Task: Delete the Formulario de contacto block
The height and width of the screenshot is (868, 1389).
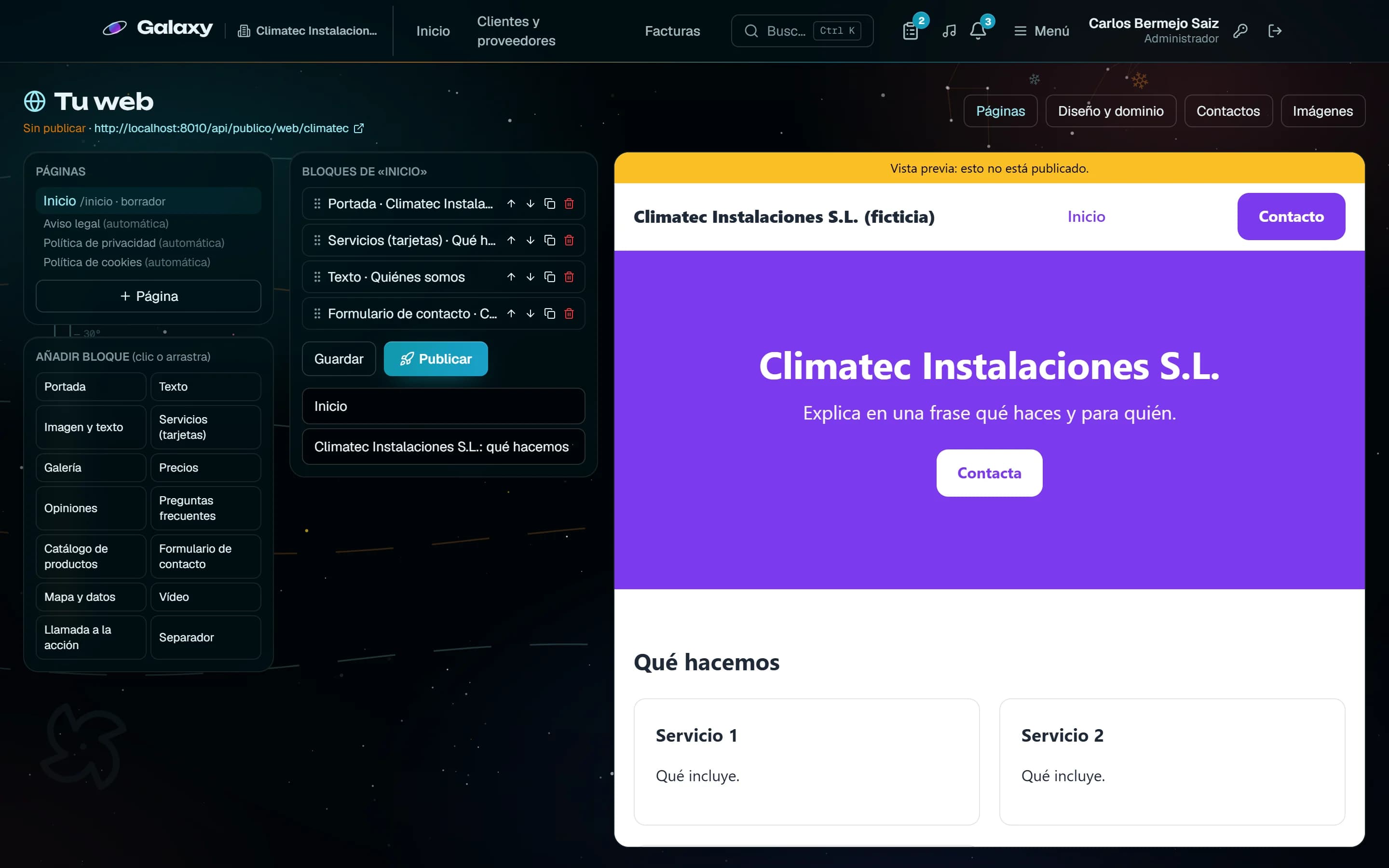Action: 569,313
